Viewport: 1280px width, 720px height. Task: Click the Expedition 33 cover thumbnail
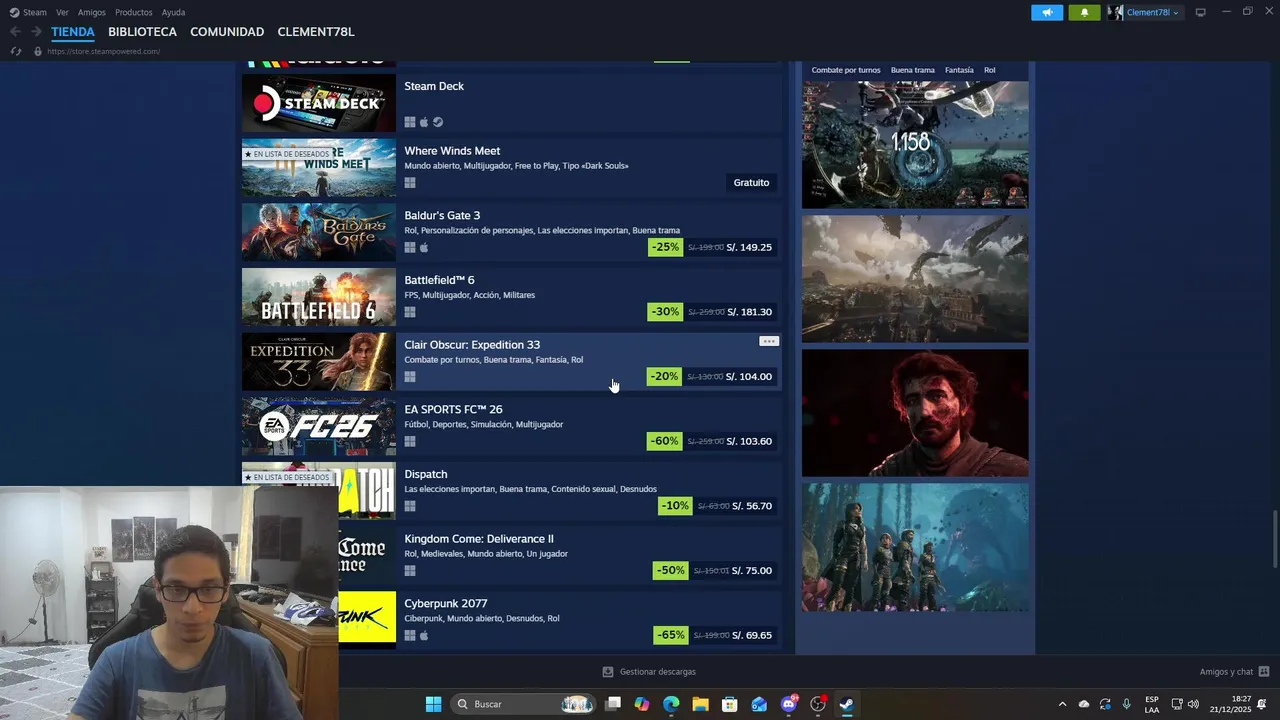tap(319, 362)
